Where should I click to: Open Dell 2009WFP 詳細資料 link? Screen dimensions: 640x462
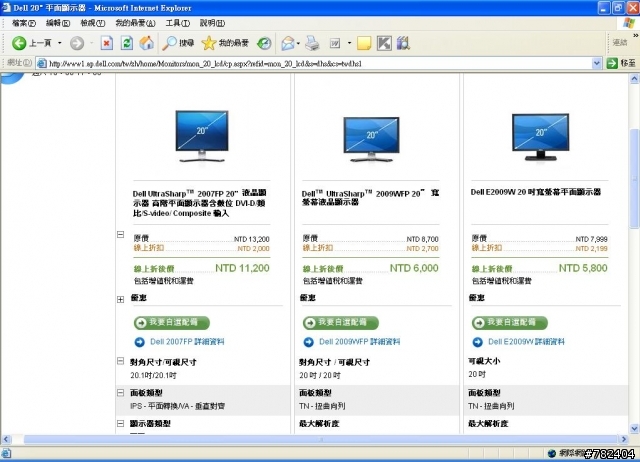[360, 342]
